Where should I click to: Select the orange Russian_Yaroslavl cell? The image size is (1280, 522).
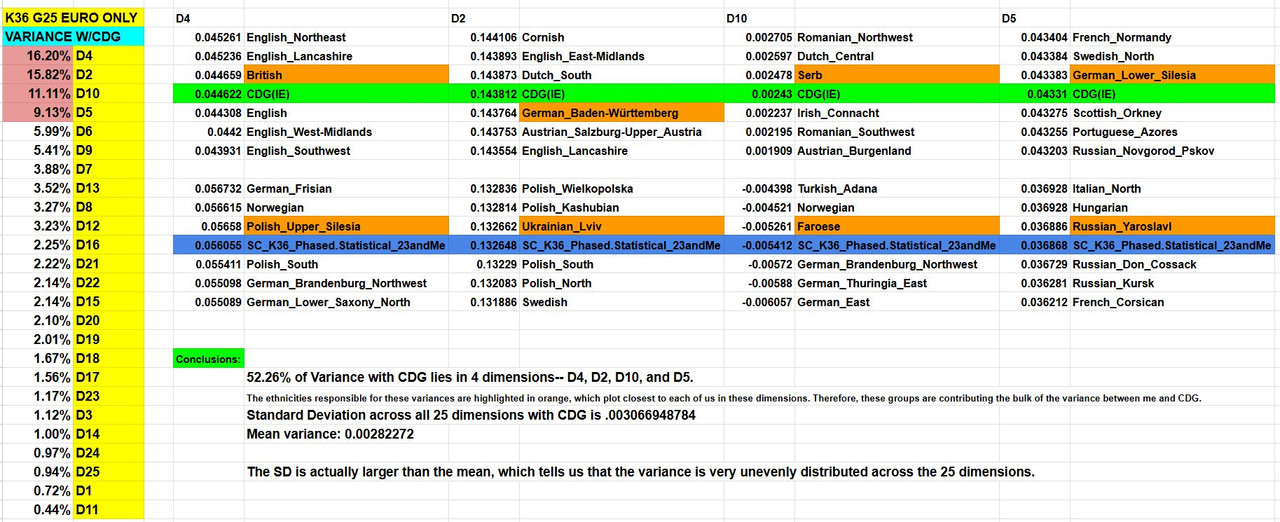1174,226
